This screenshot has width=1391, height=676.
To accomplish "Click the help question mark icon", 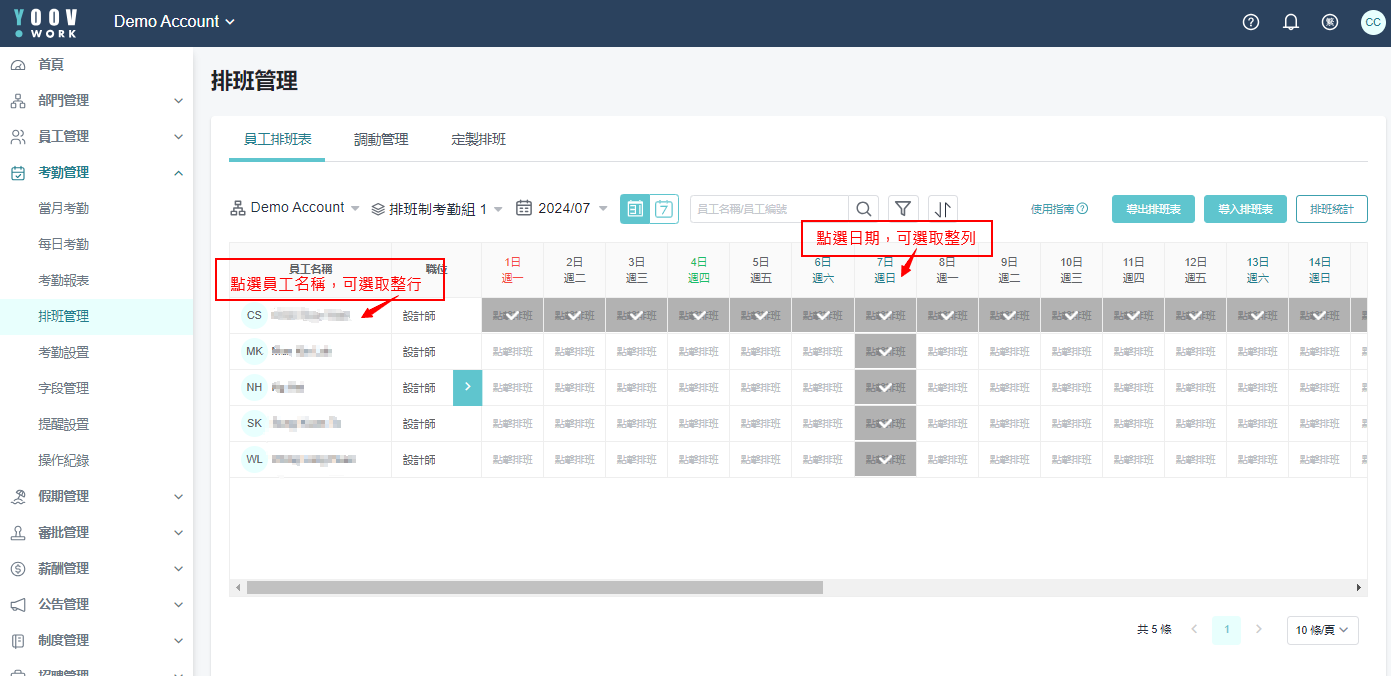I will point(1250,22).
